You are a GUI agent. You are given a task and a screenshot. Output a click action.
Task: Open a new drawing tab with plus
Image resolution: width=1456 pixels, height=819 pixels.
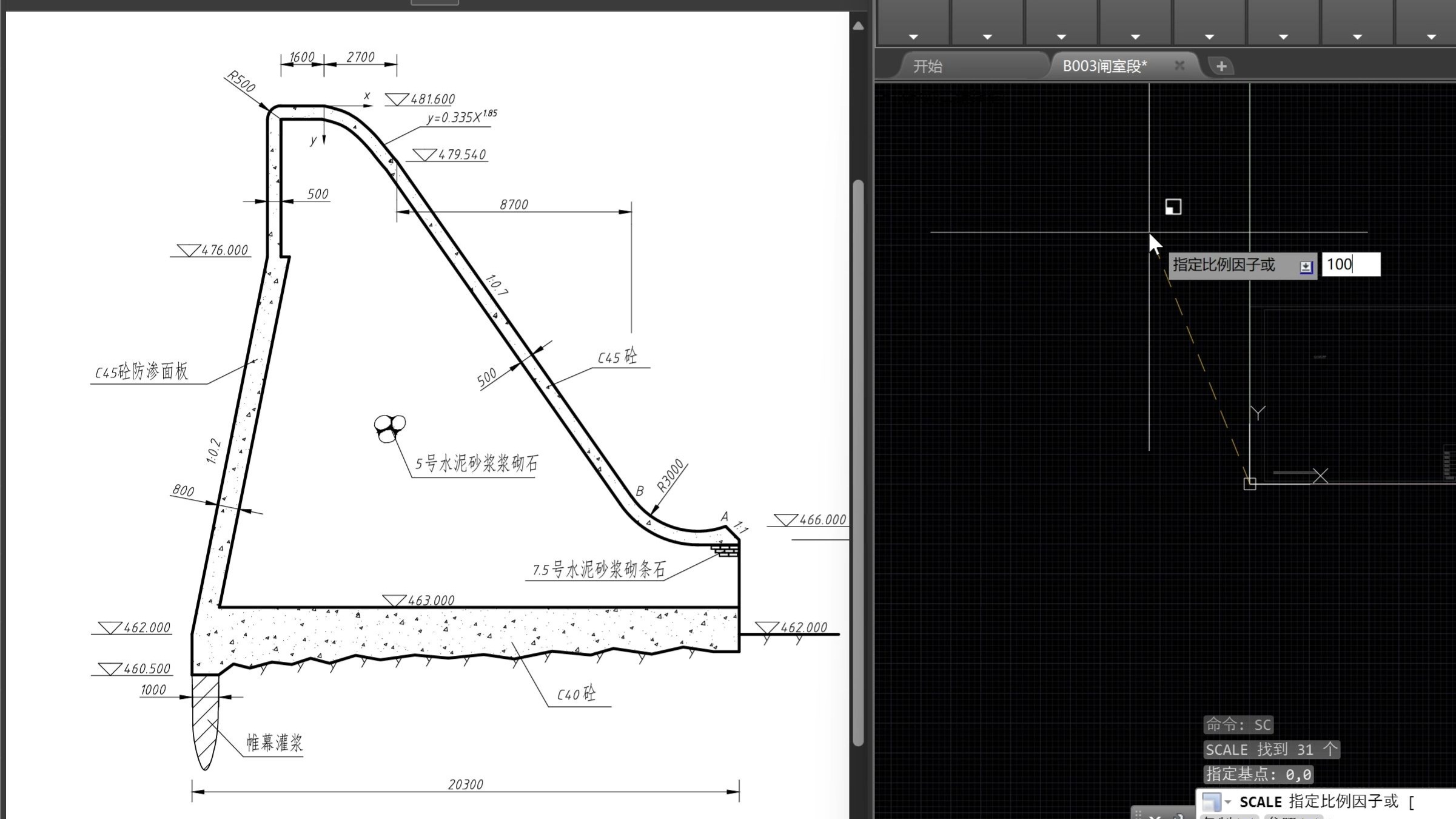[x=1221, y=66]
